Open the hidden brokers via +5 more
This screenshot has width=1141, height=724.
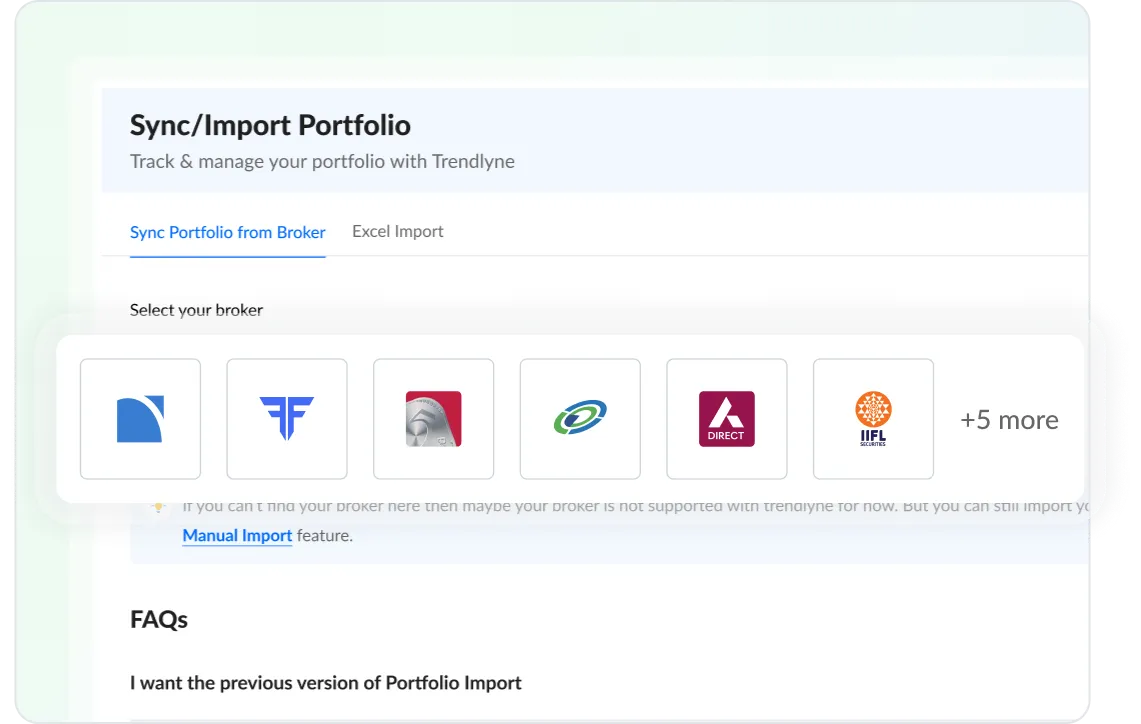(1009, 419)
